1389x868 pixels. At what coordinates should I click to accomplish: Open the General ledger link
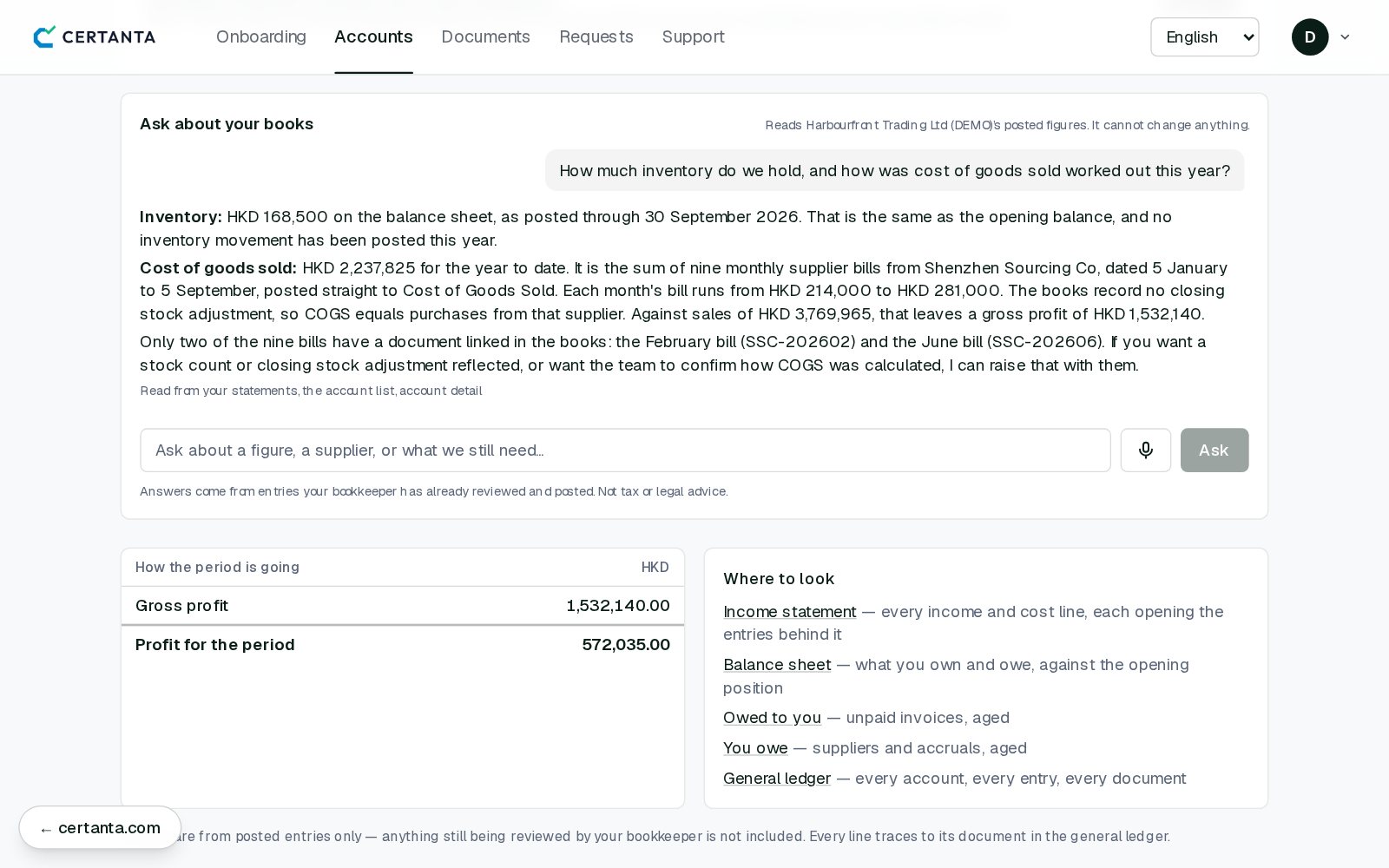click(777, 779)
